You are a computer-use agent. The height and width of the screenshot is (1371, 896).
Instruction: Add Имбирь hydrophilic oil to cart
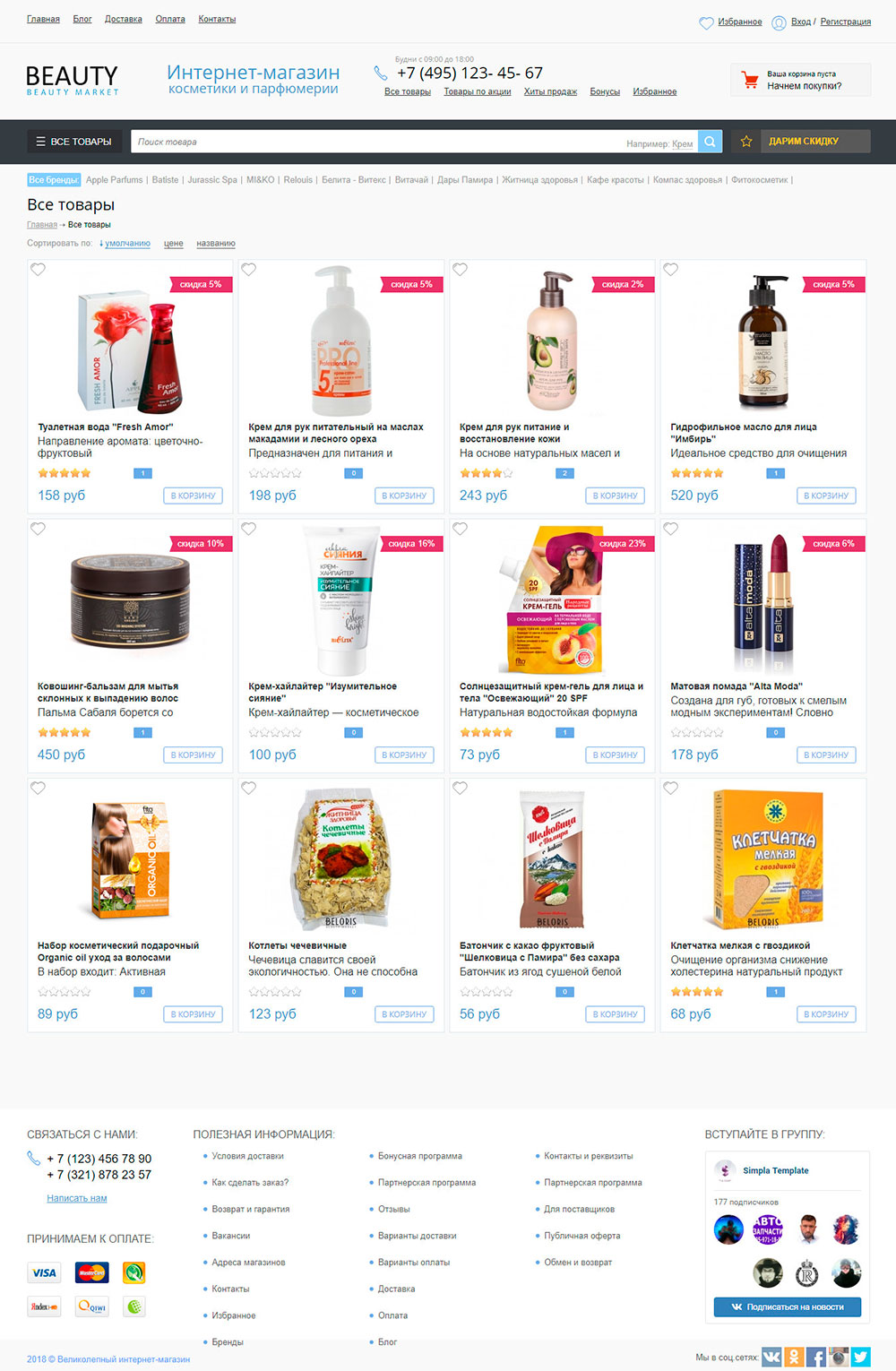tap(826, 496)
